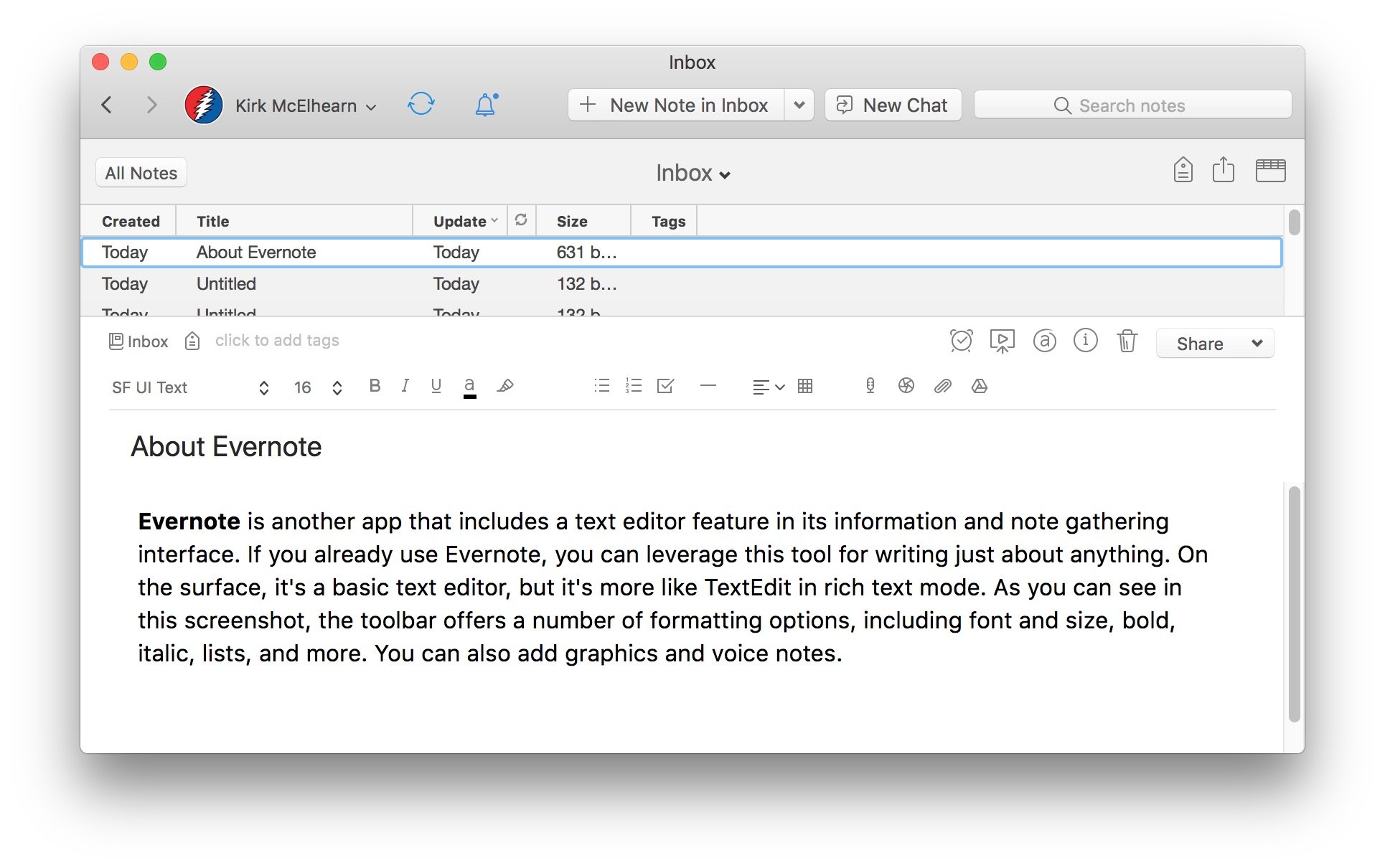Click the tag icon next to Inbox
The width and height of the screenshot is (1385, 868).
pos(192,341)
